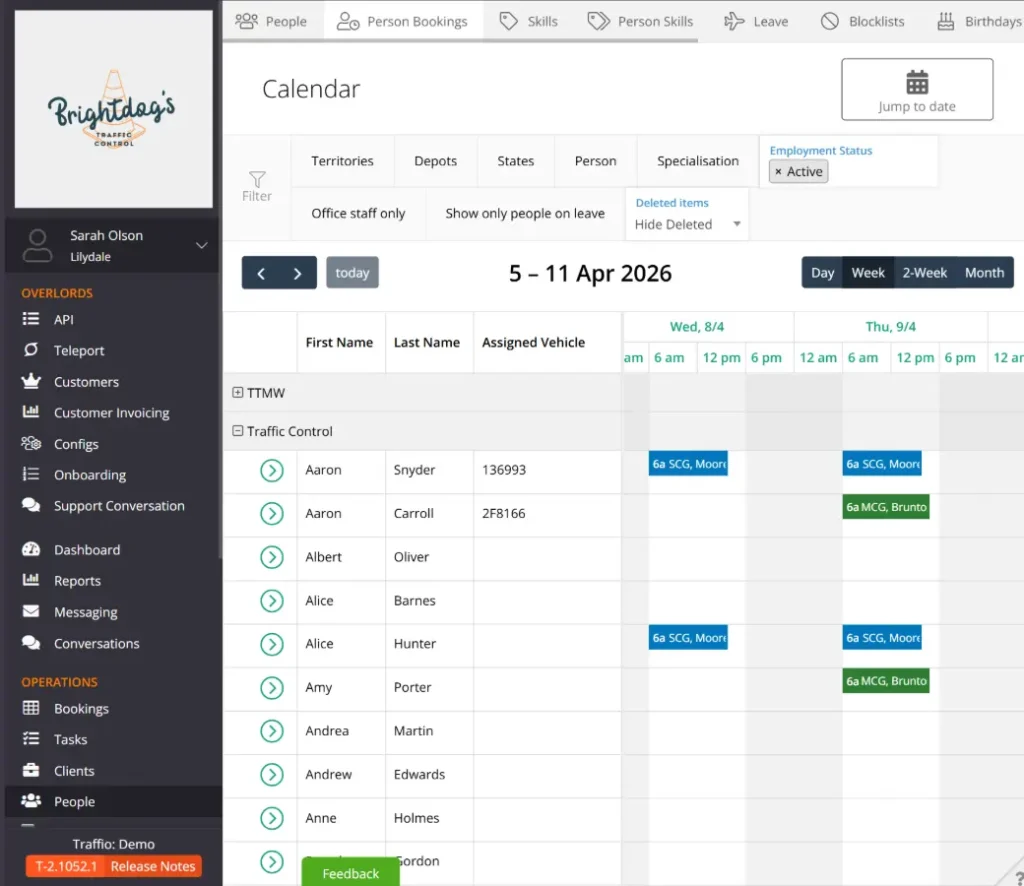Viewport: 1024px width, 886px height.
Task: Open the Hide Deleted dropdown
Action: [x=687, y=222]
